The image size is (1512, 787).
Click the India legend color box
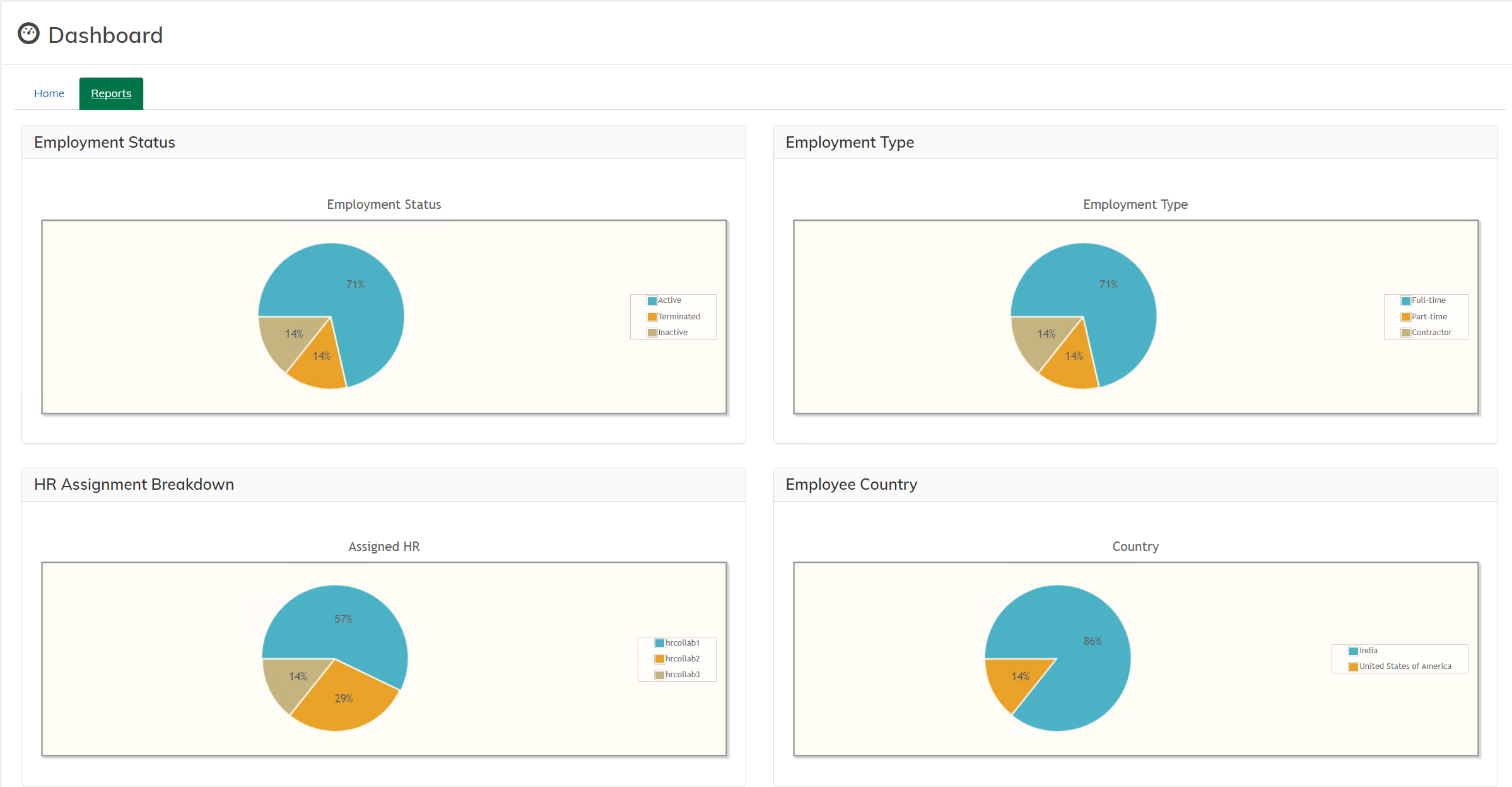[1353, 650]
